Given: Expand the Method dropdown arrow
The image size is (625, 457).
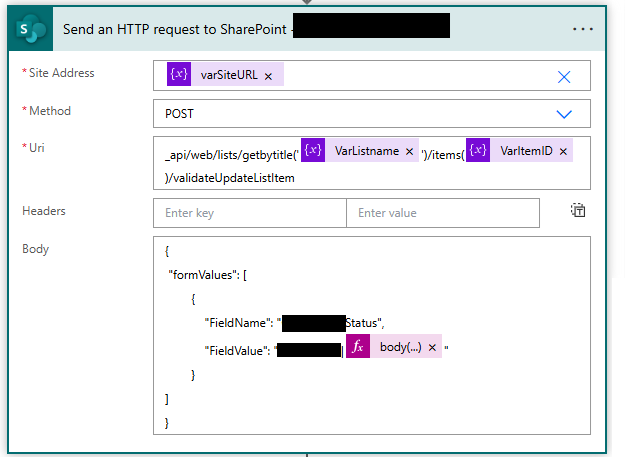Looking at the screenshot, I should click(563, 113).
